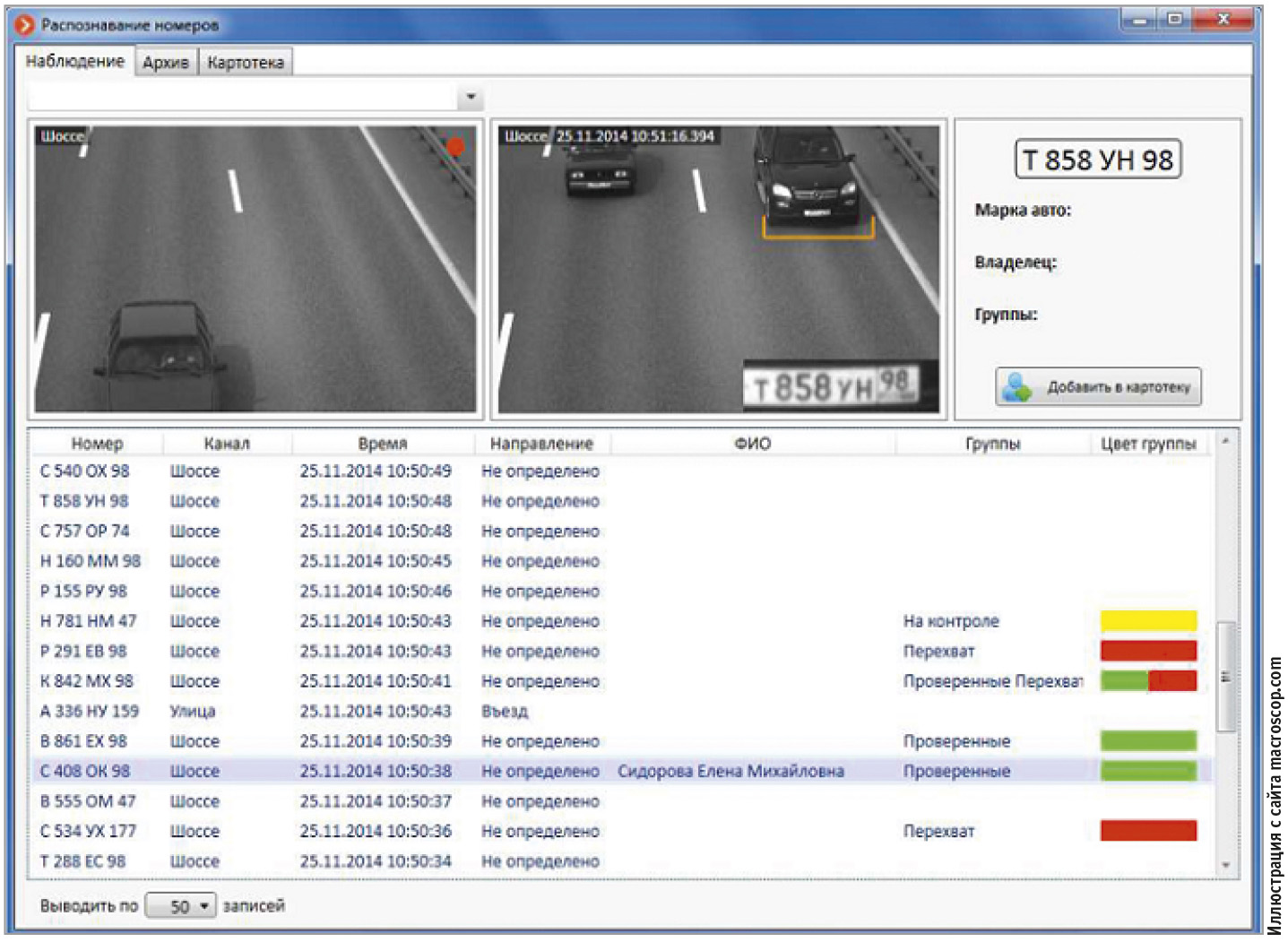Image resolution: width=1288 pixels, height=942 pixels.
Task: Click the application logo icon in the title bar
Action: pyautogui.click(x=24, y=24)
